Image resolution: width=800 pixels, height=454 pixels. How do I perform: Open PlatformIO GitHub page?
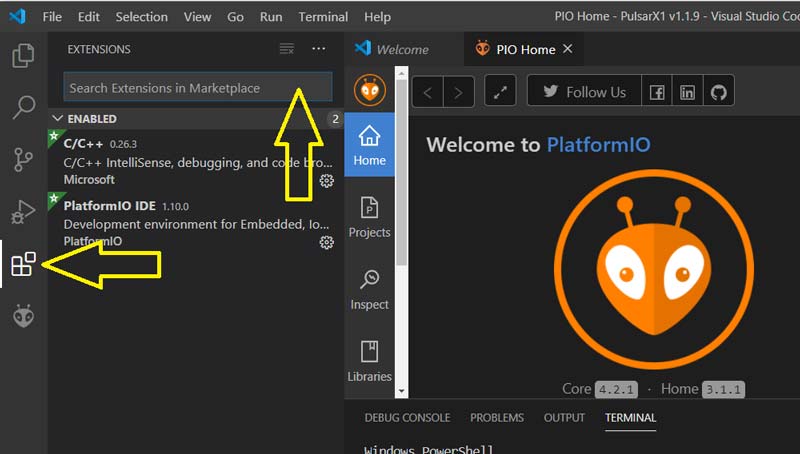[x=718, y=92]
